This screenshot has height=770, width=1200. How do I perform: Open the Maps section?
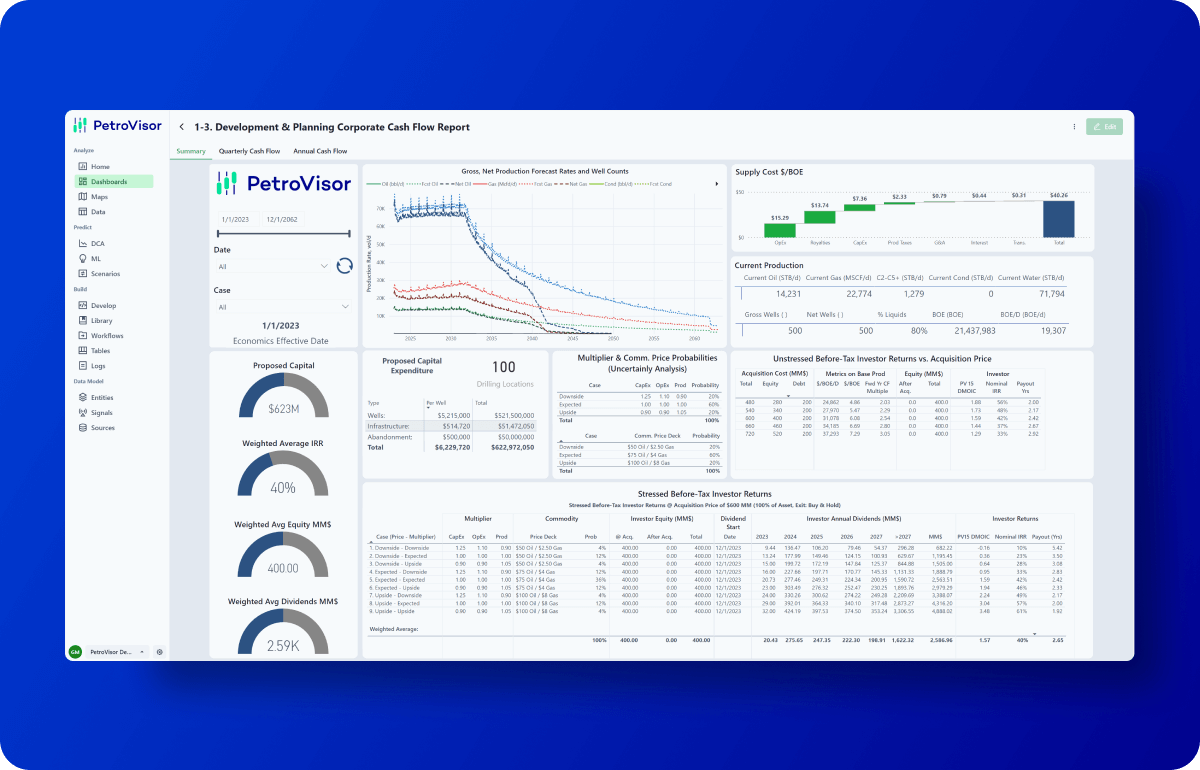click(x=99, y=197)
